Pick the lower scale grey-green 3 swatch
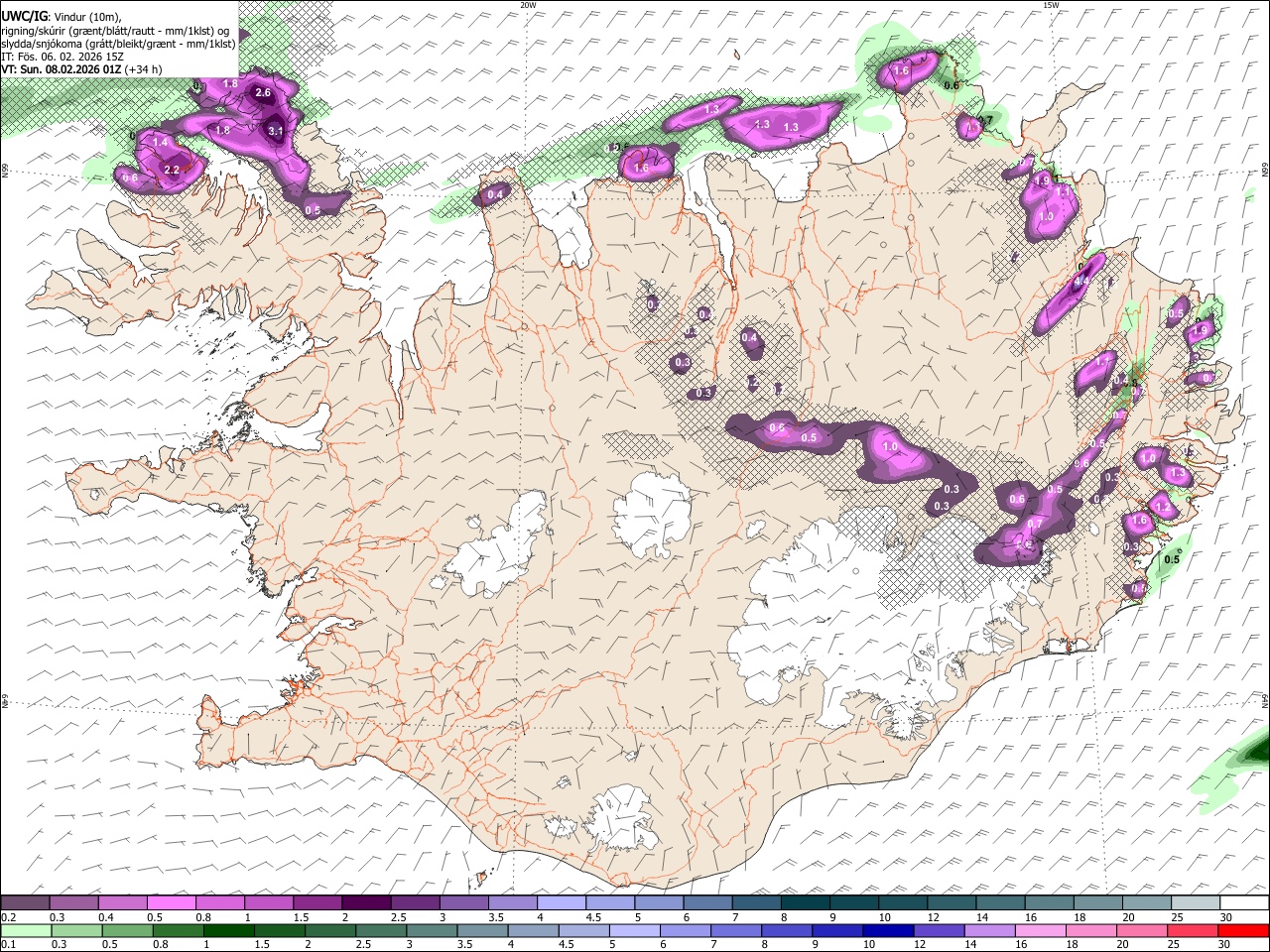This screenshot has width=1270, height=952. [432, 930]
